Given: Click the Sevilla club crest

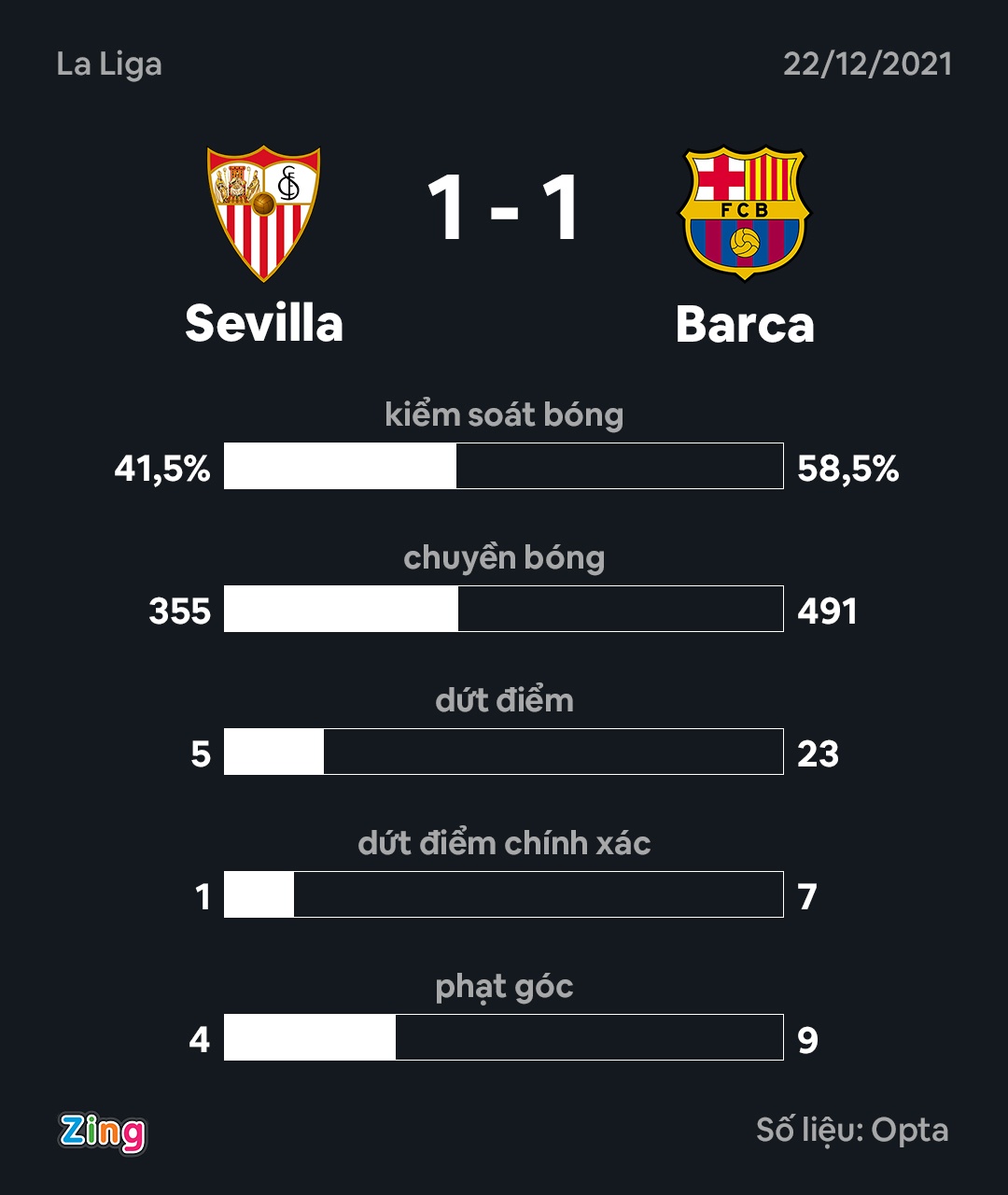Looking at the screenshot, I should 263,213.
